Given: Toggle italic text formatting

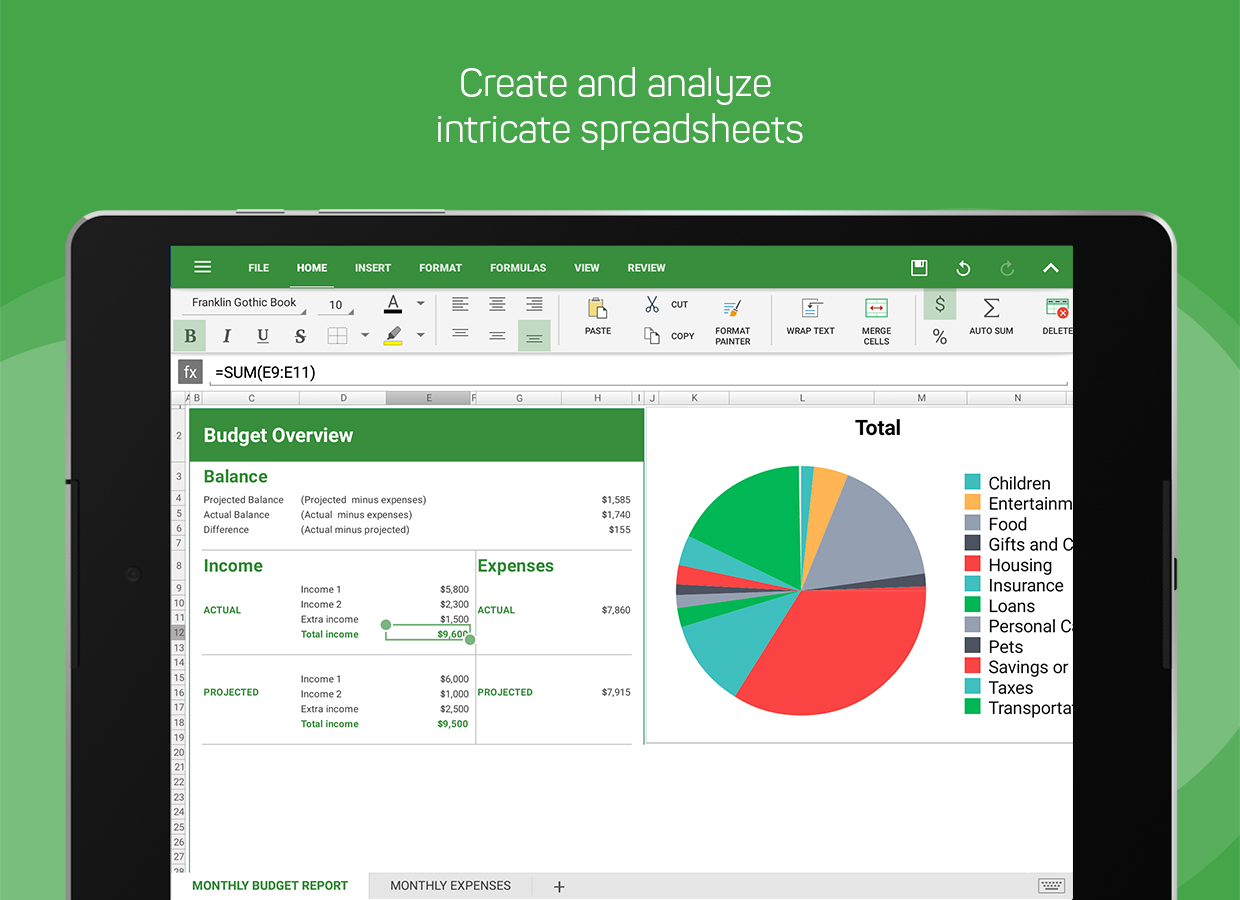Looking at the screenshot, I should click(227, 336).
